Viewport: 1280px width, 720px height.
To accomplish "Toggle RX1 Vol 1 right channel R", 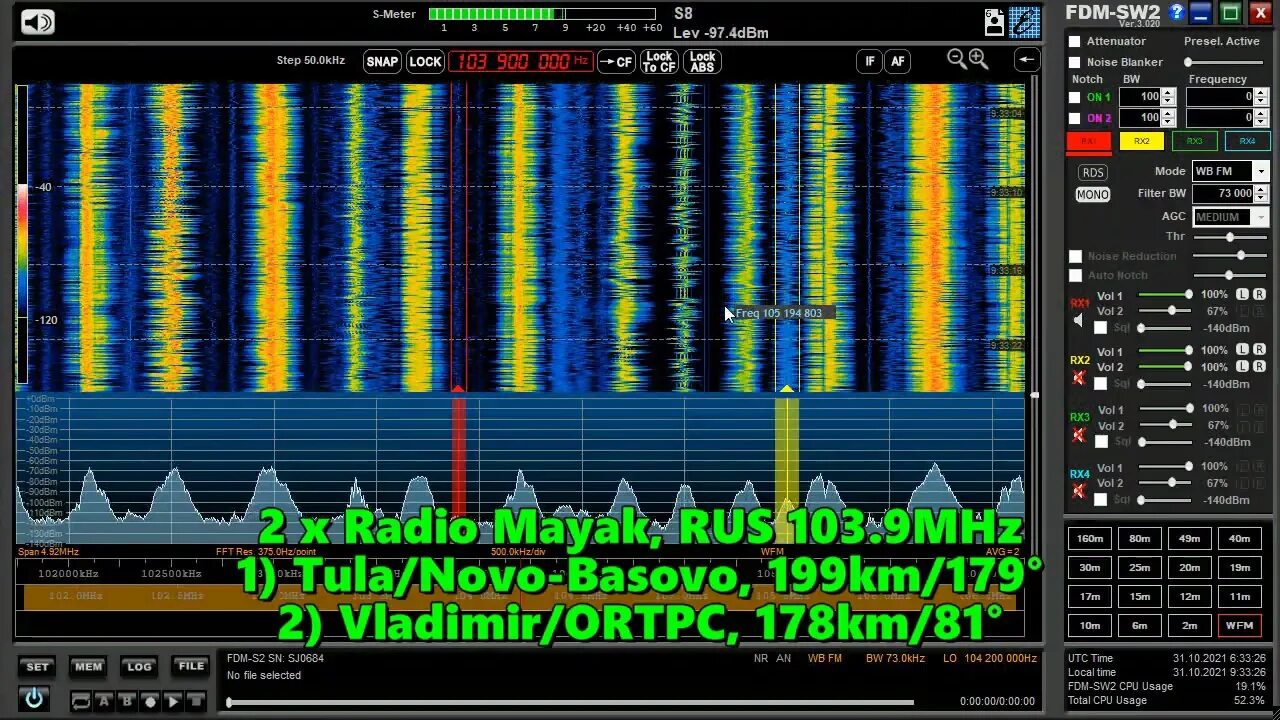I will (x=1259, y=295).
